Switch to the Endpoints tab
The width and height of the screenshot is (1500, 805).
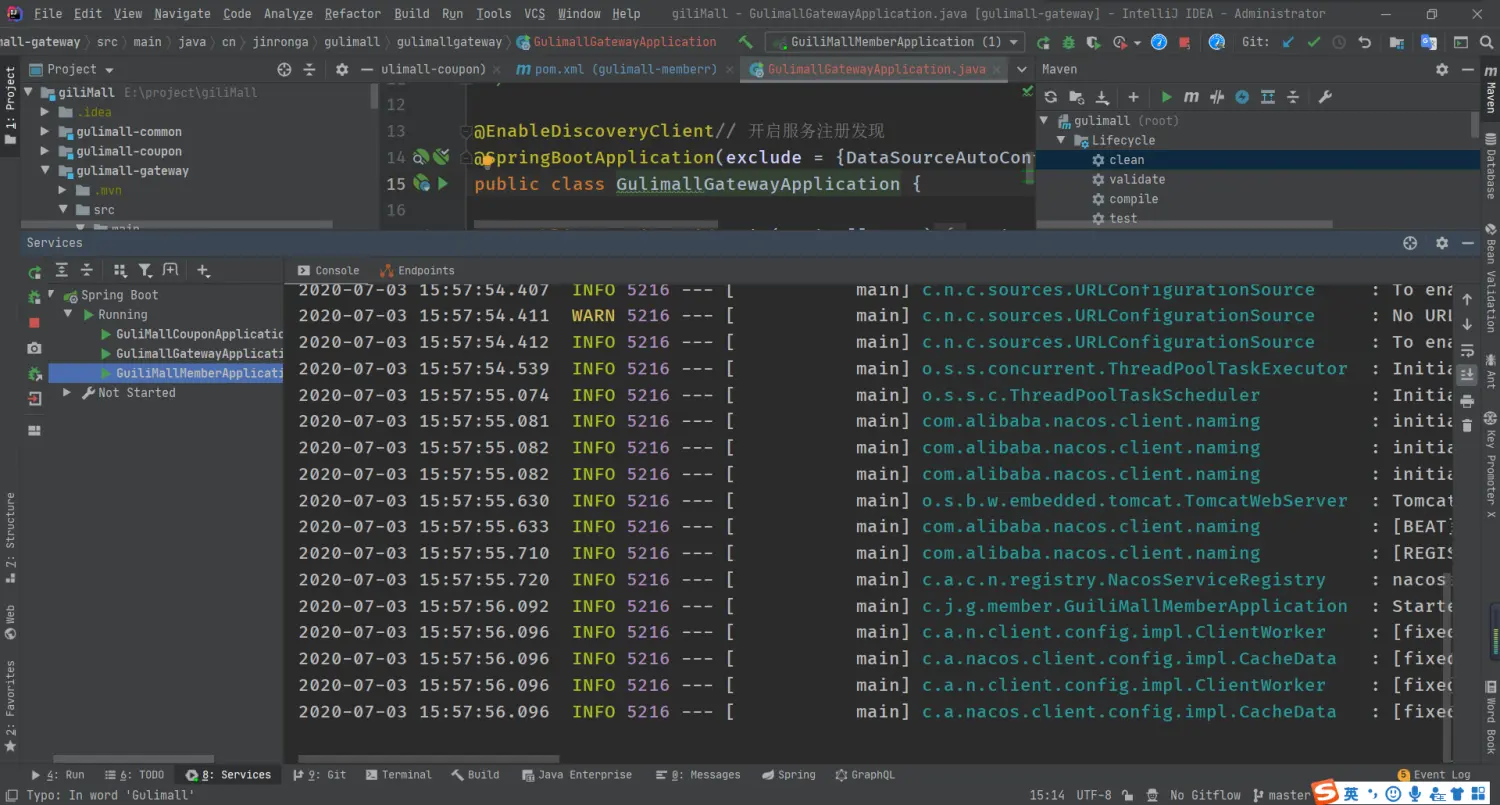click(x=417, y=270)
